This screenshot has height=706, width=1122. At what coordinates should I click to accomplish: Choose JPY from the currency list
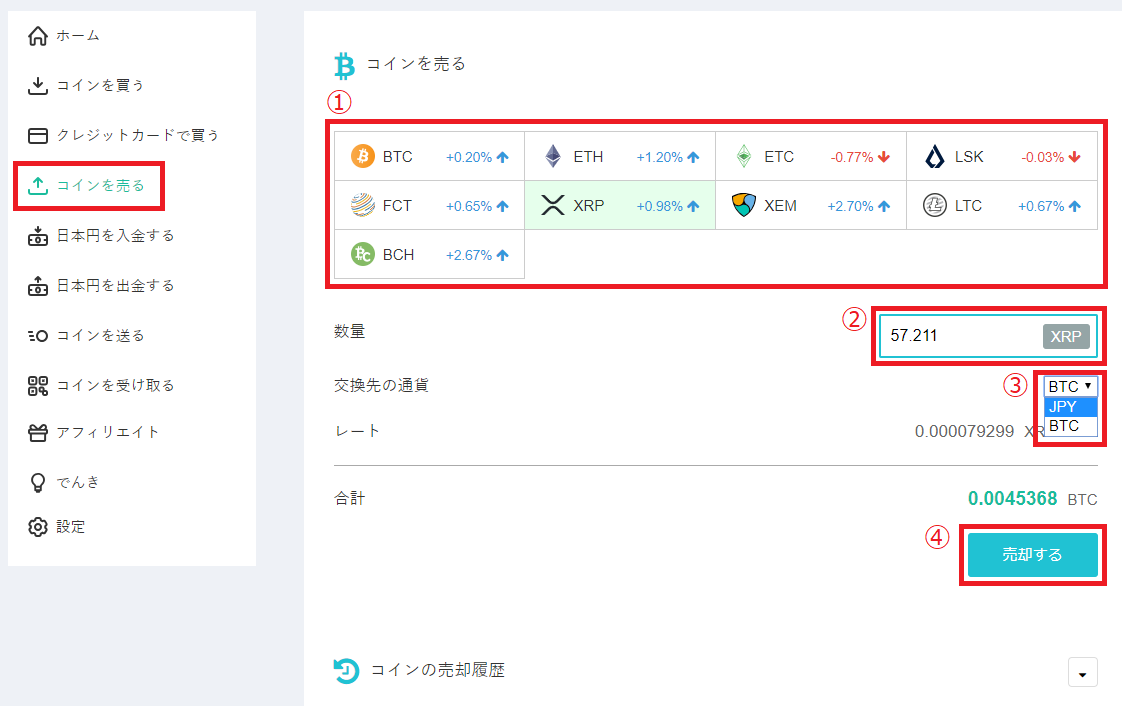tap(1070, 406)
